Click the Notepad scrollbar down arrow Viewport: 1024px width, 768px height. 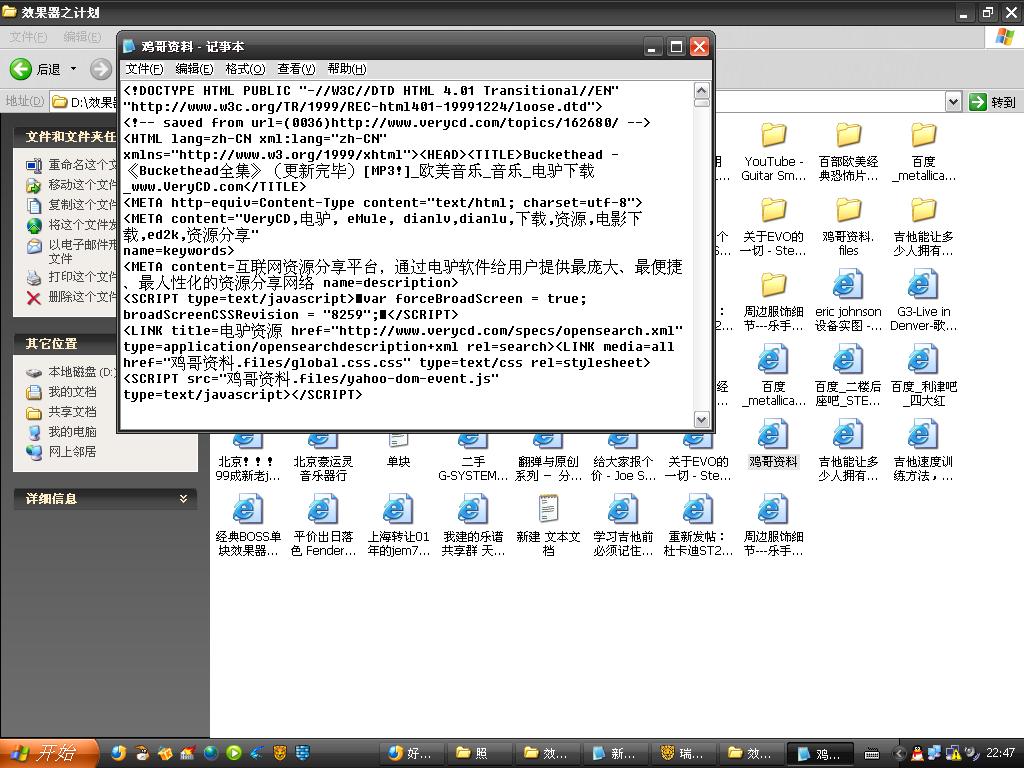pyautogui.click(x=701, y=420)
